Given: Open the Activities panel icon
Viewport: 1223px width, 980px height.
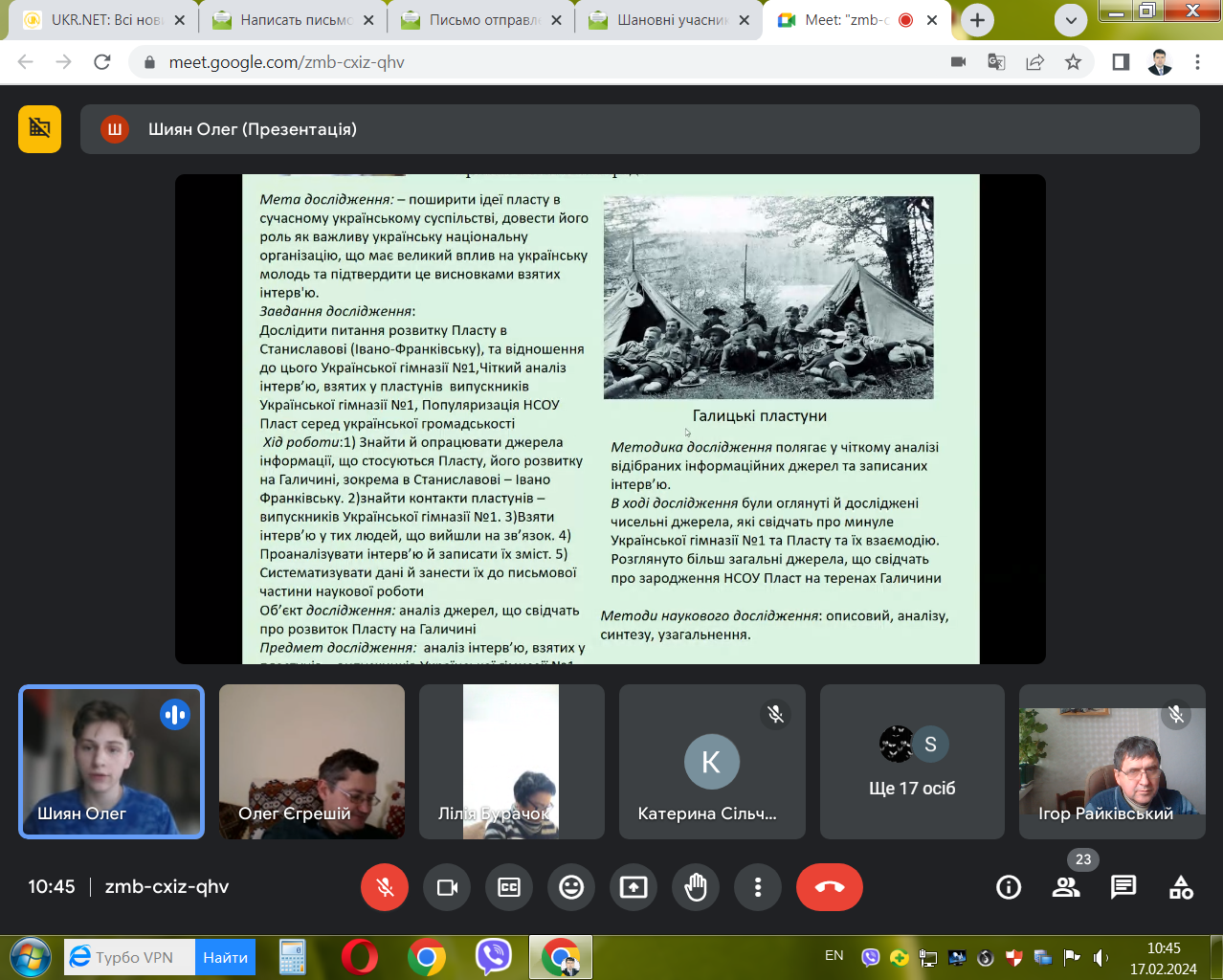Looking at the screenshot, I should 1181,887.
